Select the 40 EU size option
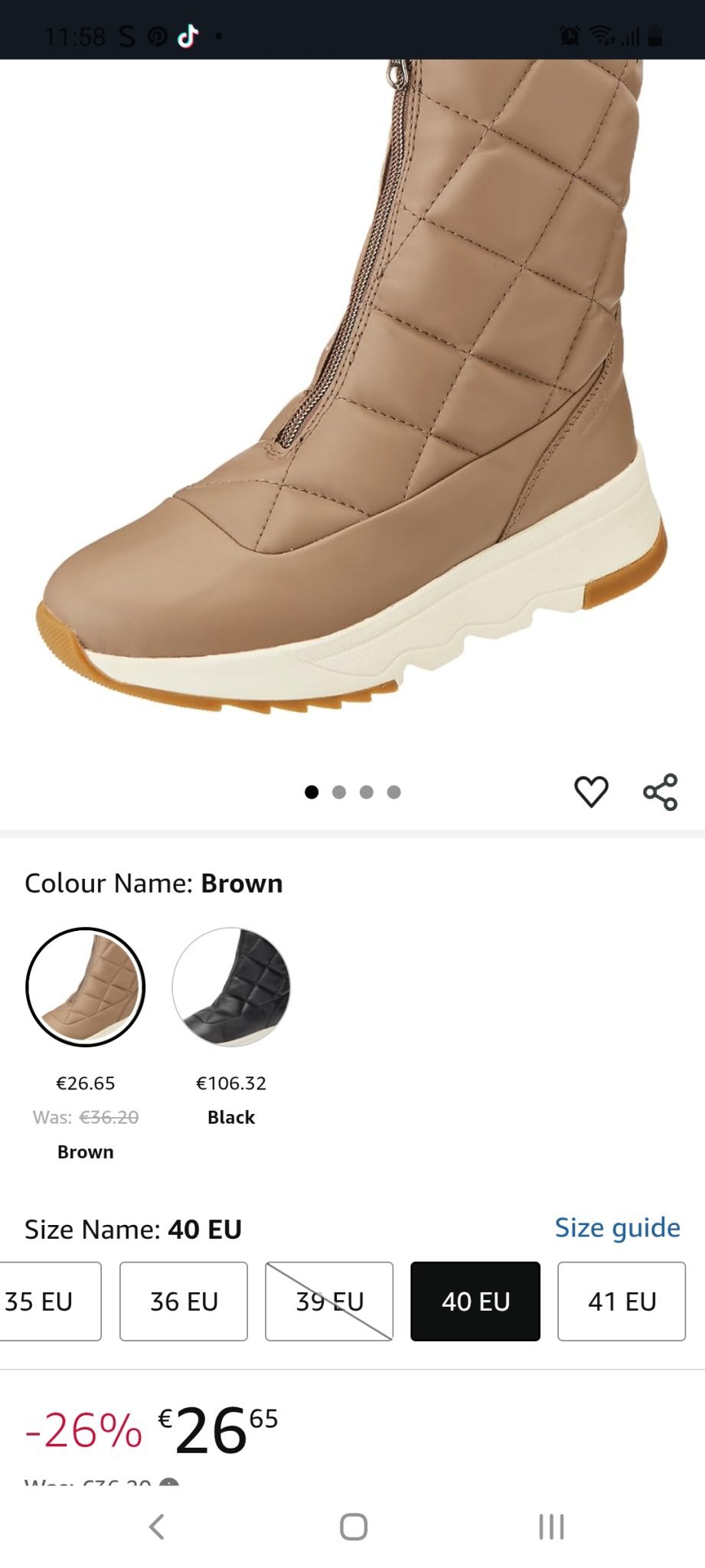The image size is (705, 1568). (x=475, y=1301)
